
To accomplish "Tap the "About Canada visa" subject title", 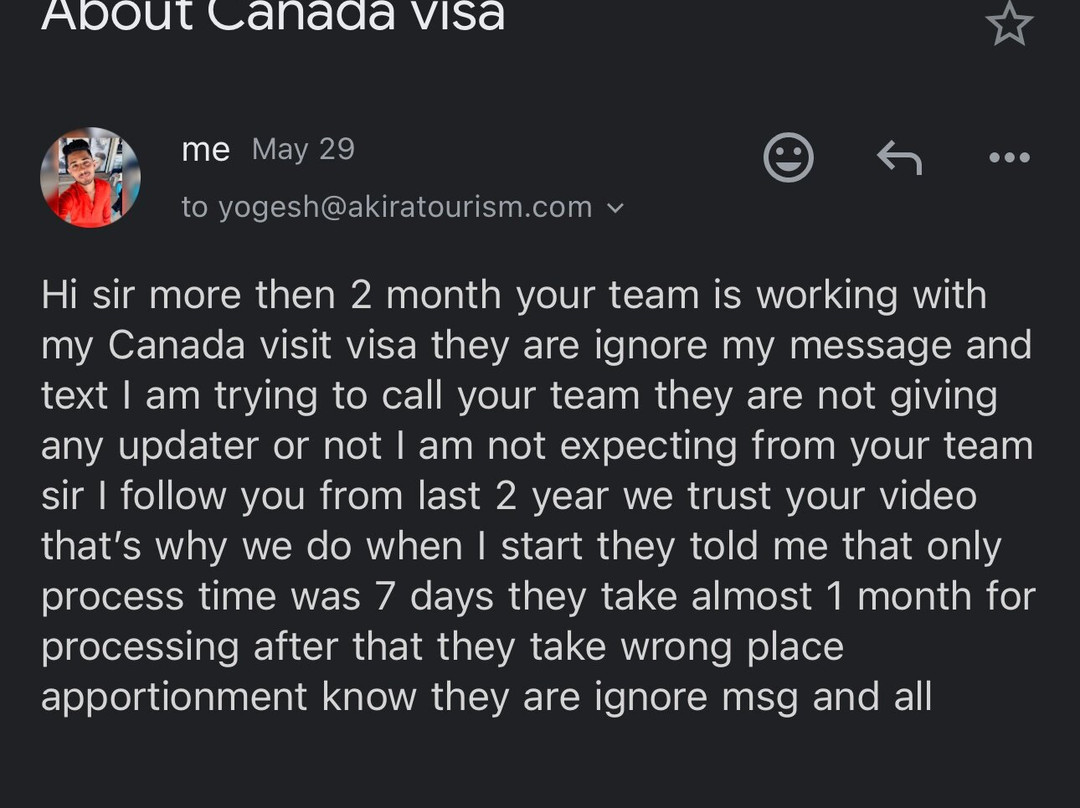I will click(x=272, y=16).
